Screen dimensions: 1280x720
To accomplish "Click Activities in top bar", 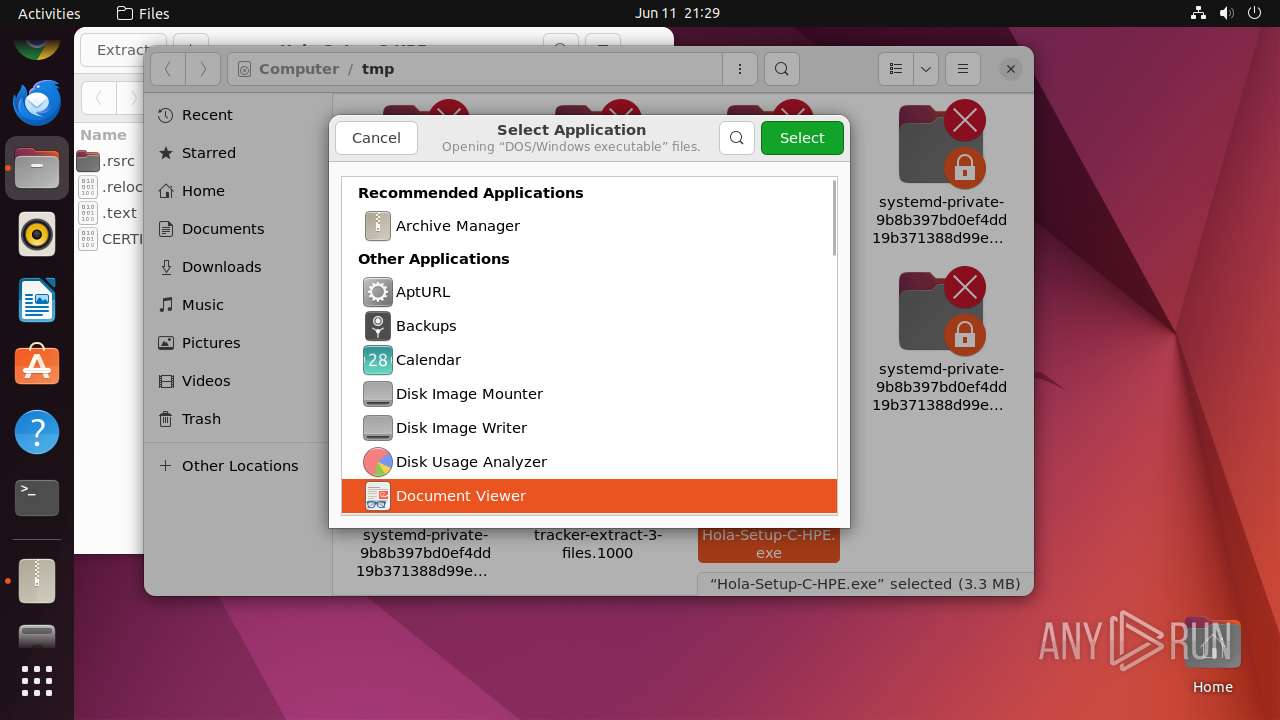I will [x=49, y=13].
